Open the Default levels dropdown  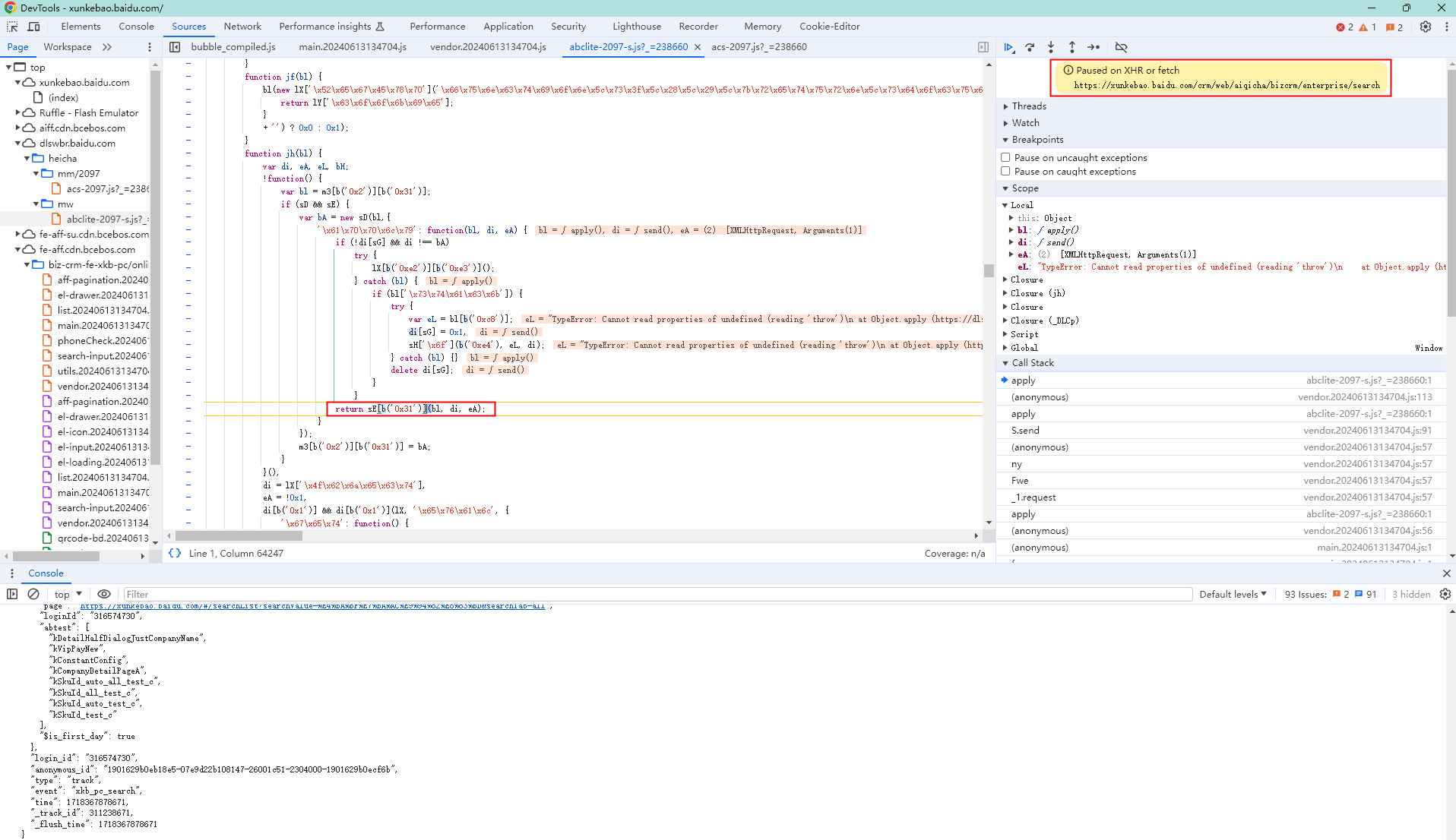pyautogui.click(x=1233, y=594)
